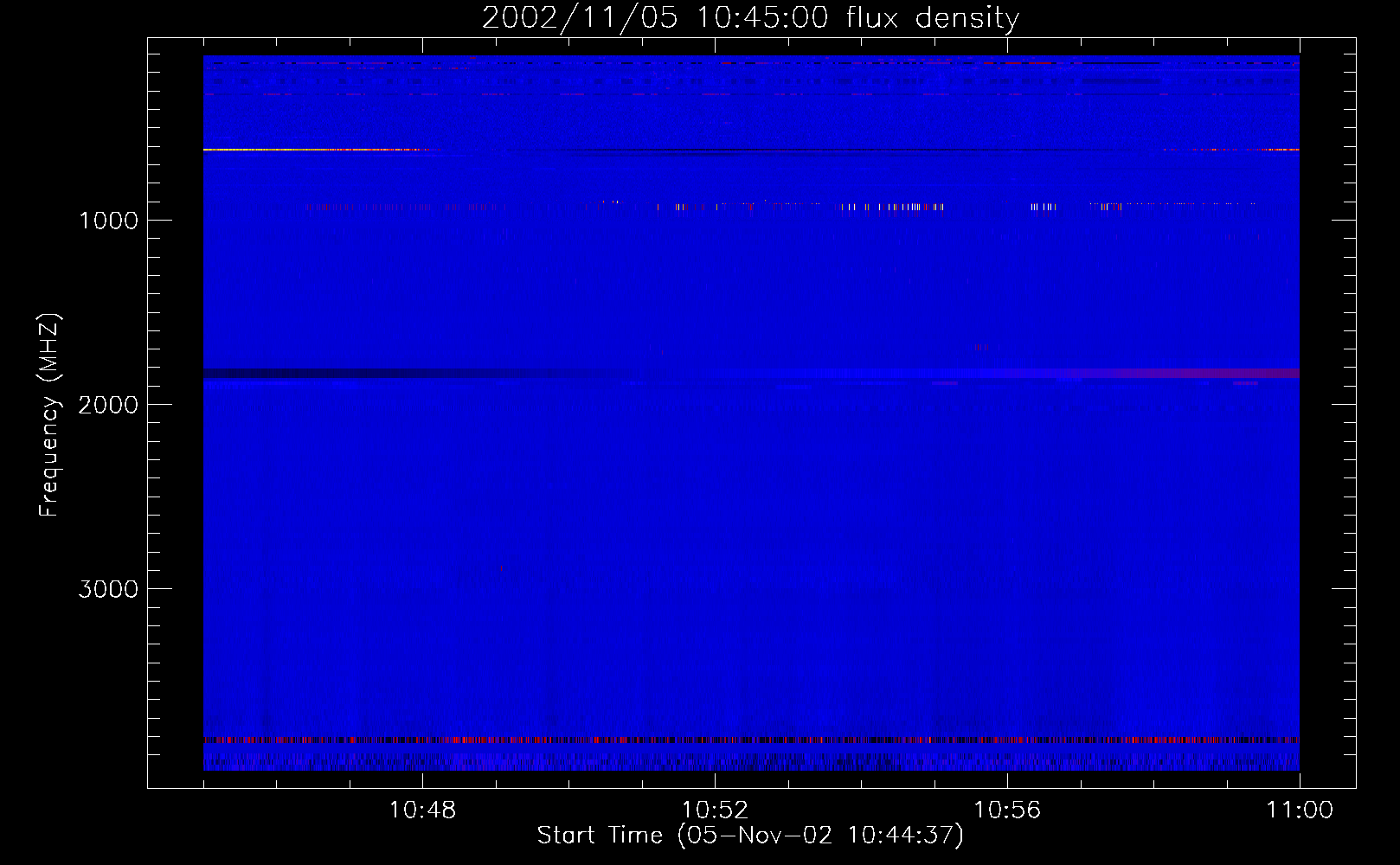Click the 11:00 time tick label
Image resolution: width=1400 pixels, height=865 pixels.
tap(1300, 810)
